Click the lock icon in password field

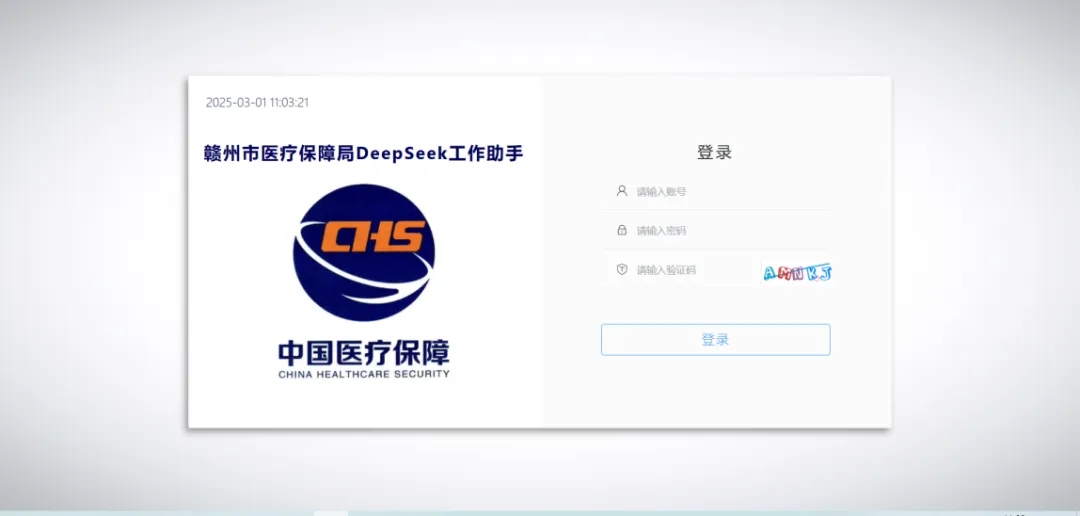622,230
